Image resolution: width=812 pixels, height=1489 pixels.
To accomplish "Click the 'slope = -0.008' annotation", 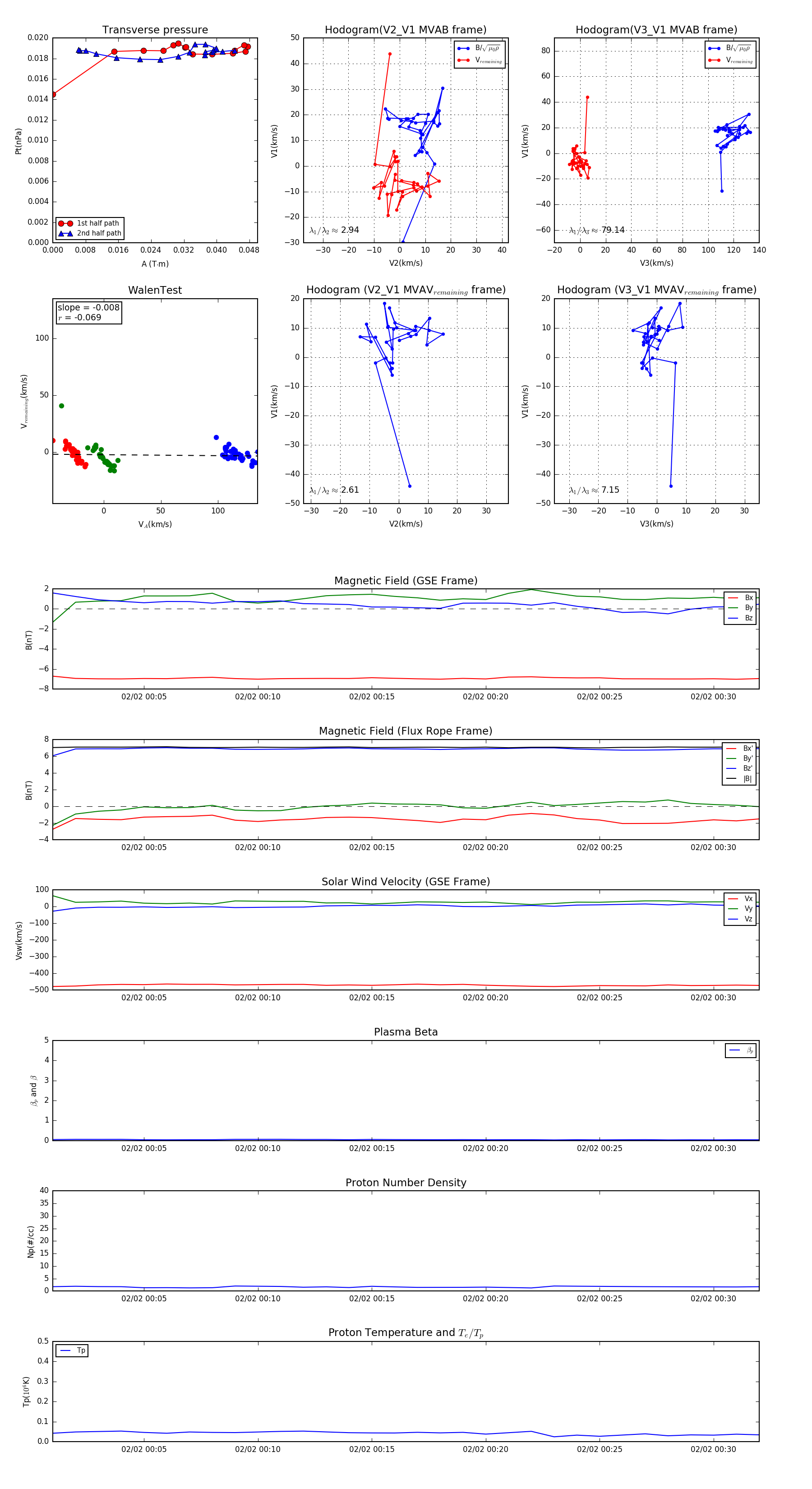I will tap(88, 308).
